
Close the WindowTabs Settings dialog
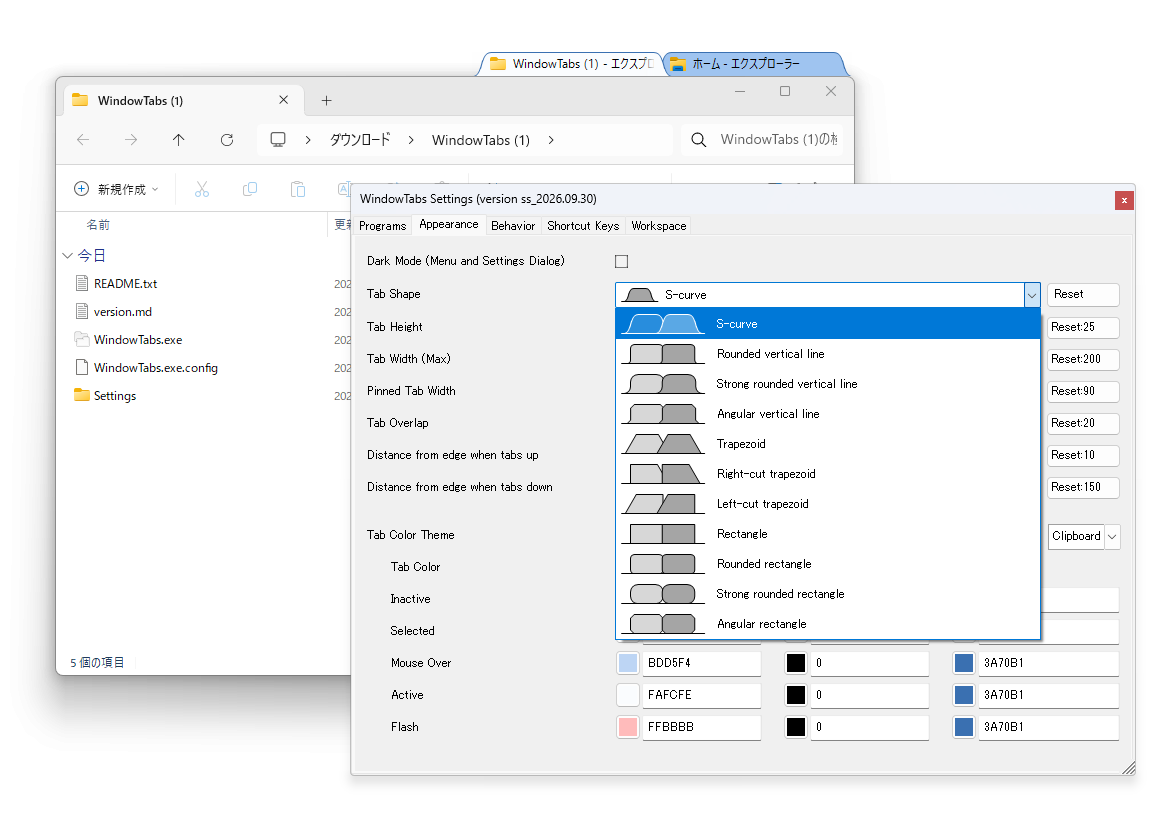point(1124,201)
